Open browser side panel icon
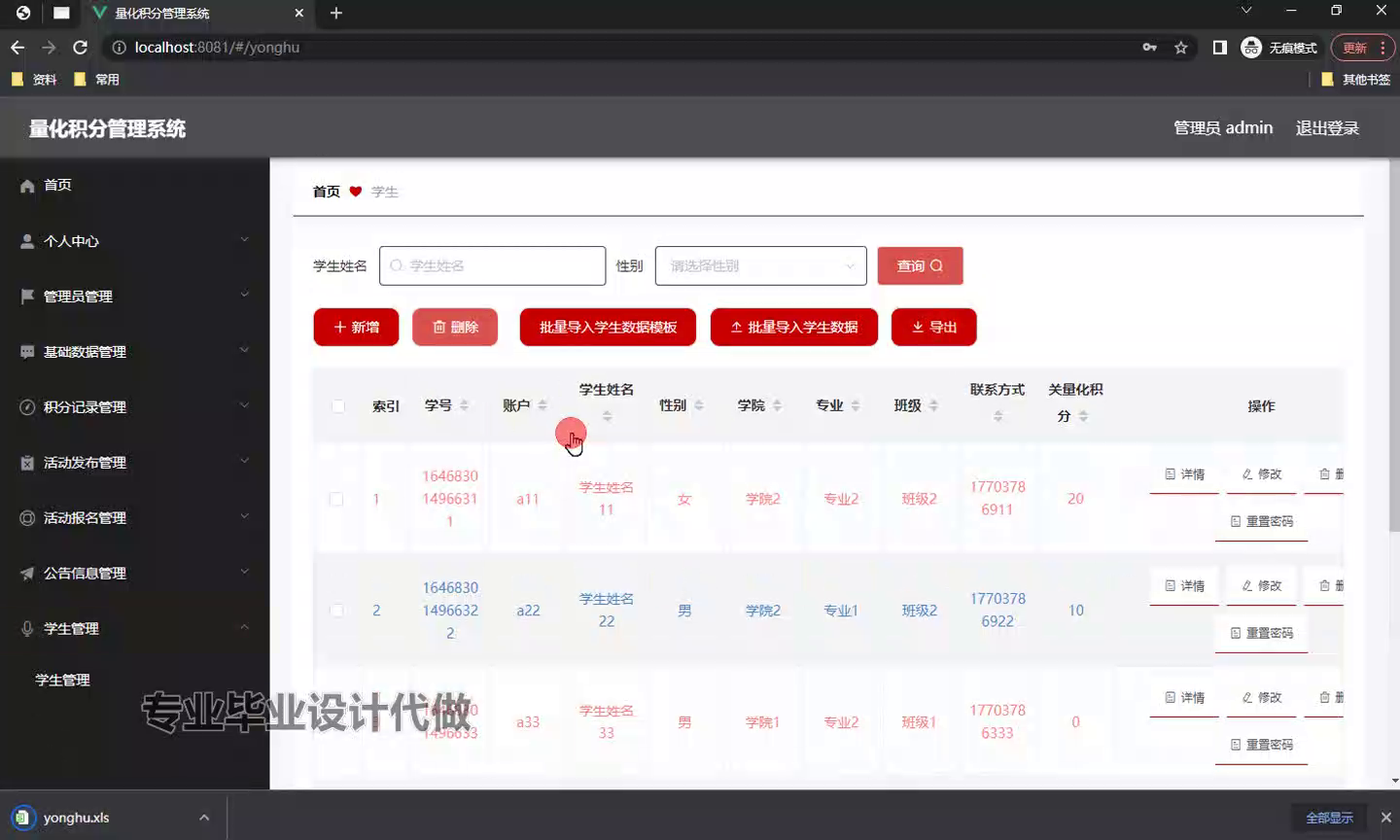 (x=1220, y=47)
